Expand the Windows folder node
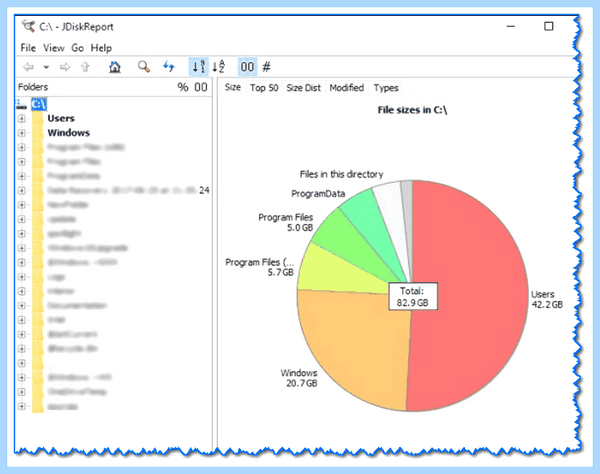The width and height of the screenshot is (600, 474). point(22,133)
